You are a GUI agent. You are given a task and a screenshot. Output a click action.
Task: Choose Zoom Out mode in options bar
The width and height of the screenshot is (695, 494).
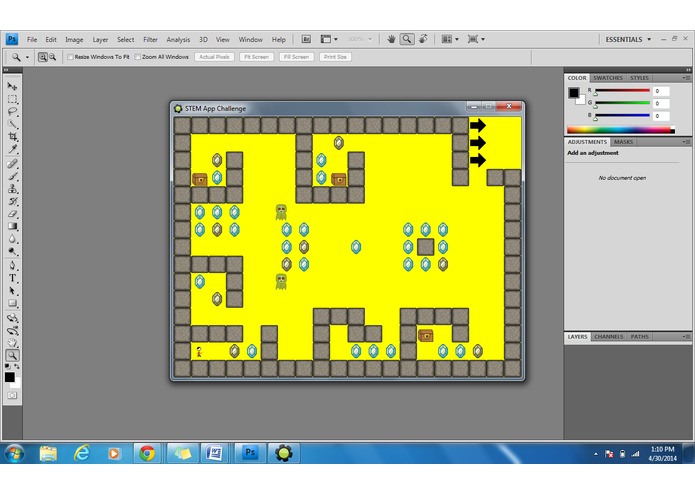[52, 57]
